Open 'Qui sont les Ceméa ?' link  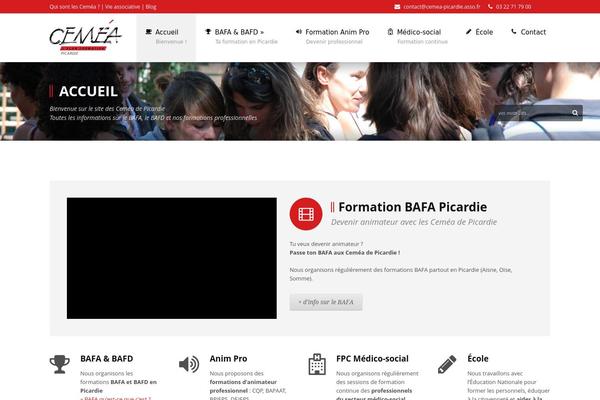[75, 7]
